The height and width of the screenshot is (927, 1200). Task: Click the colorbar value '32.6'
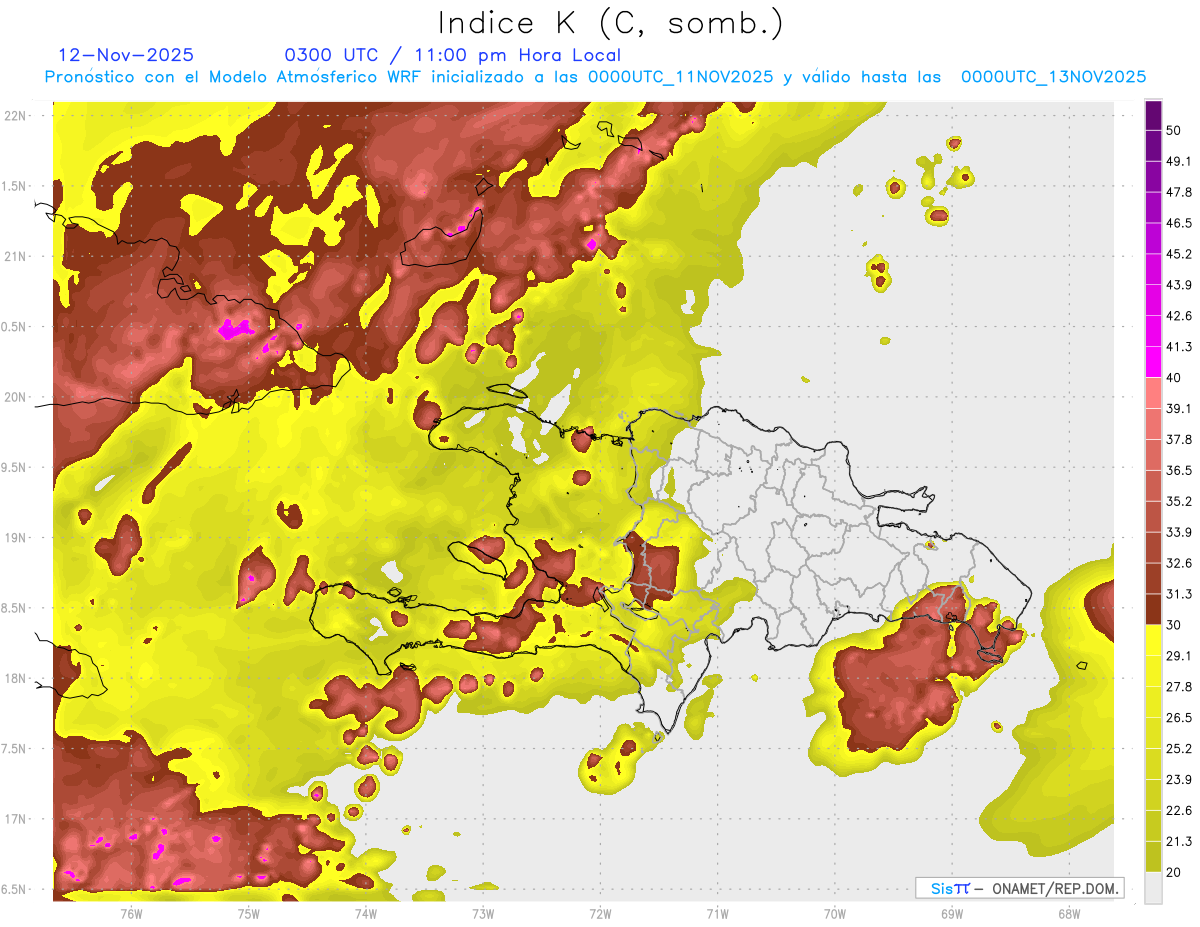pos(1179,563)
